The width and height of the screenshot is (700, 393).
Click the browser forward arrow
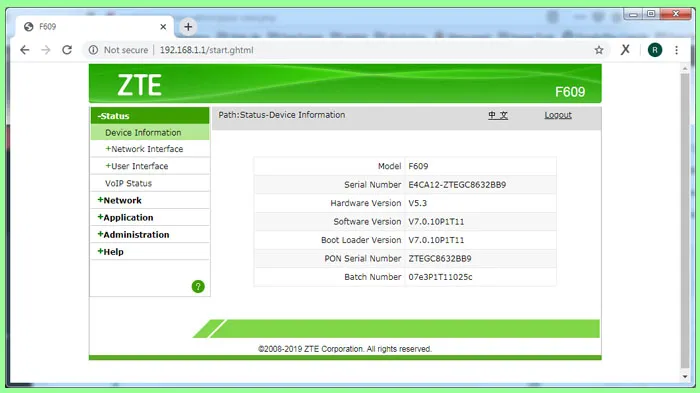pos(46,50)
